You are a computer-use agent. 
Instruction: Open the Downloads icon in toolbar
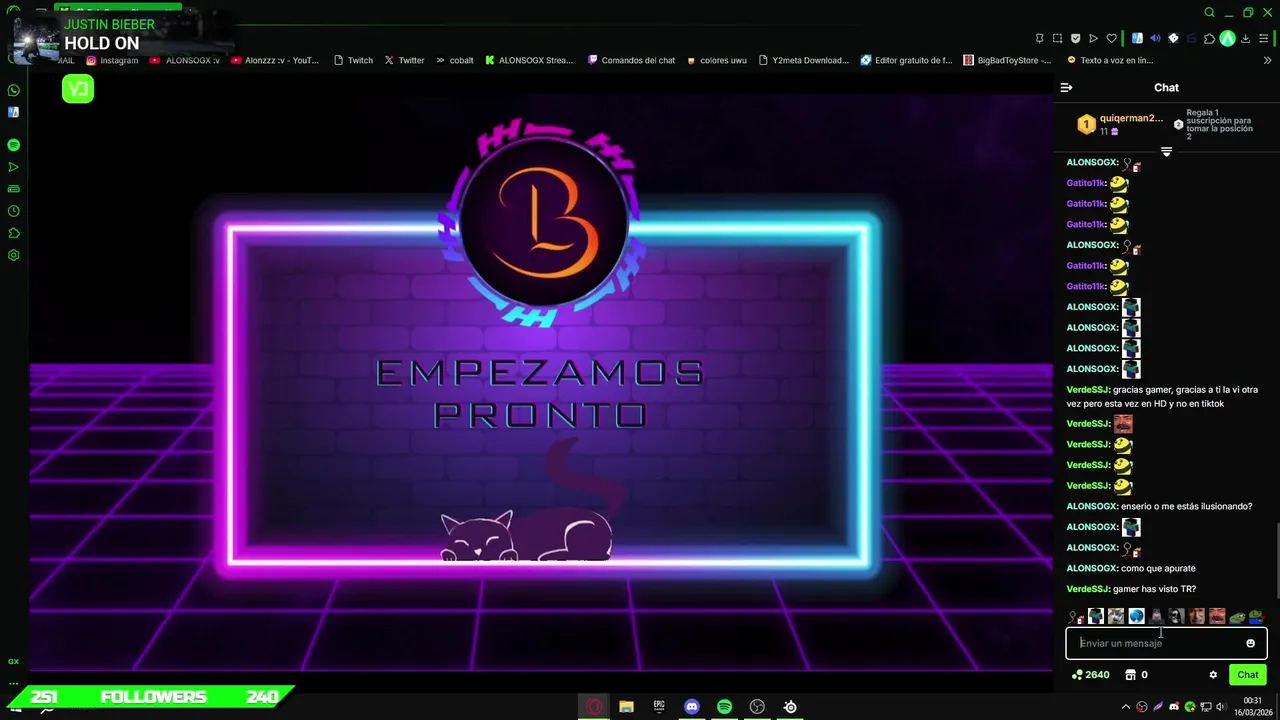1246,38
